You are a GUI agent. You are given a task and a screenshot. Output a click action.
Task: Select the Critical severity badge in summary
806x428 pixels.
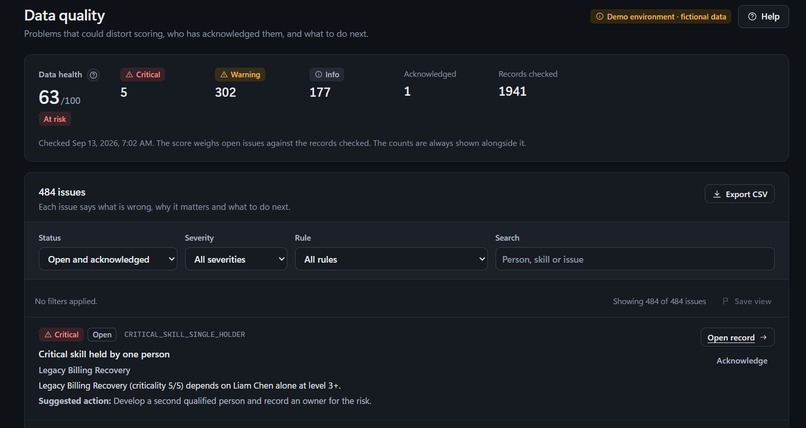point(142,75)
